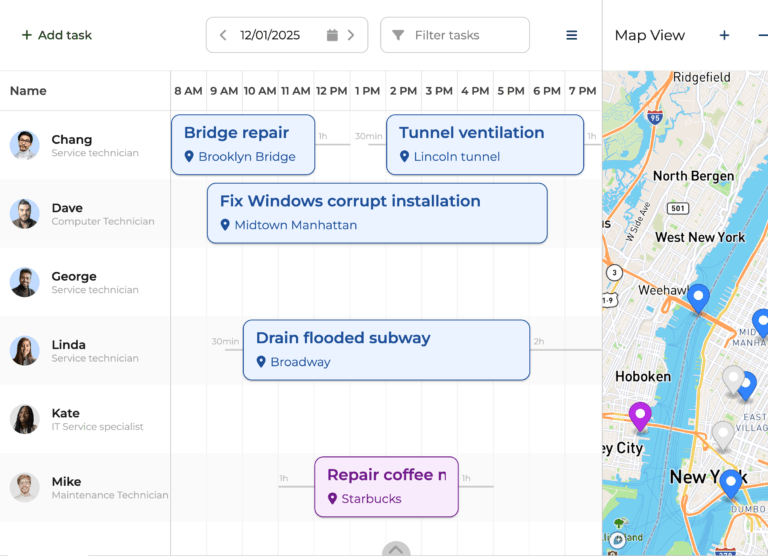The height and width of the screenshot is (556, 768).
Task: Click the blue map pin near Dumbo
Action: (x=731, y=483)
